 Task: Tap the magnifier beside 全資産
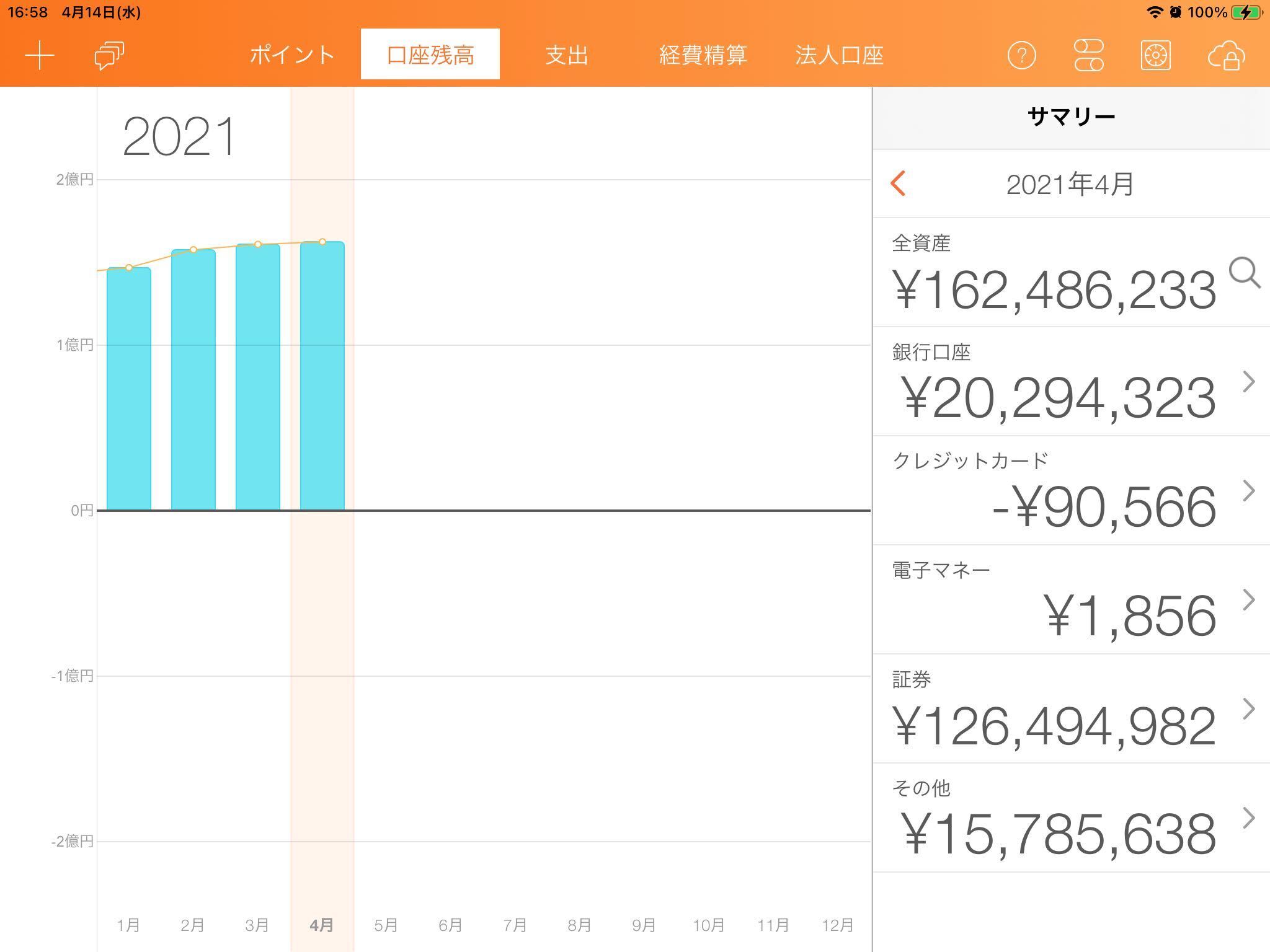[1245, 273]
